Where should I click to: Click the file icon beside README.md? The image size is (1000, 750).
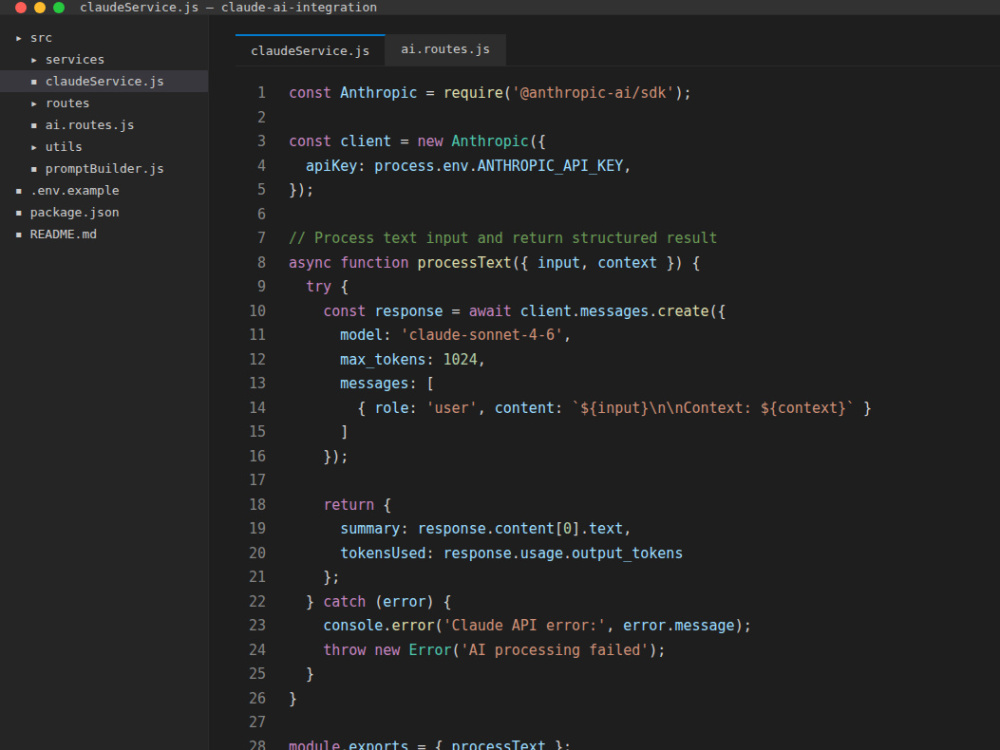(x=18, y=235)
